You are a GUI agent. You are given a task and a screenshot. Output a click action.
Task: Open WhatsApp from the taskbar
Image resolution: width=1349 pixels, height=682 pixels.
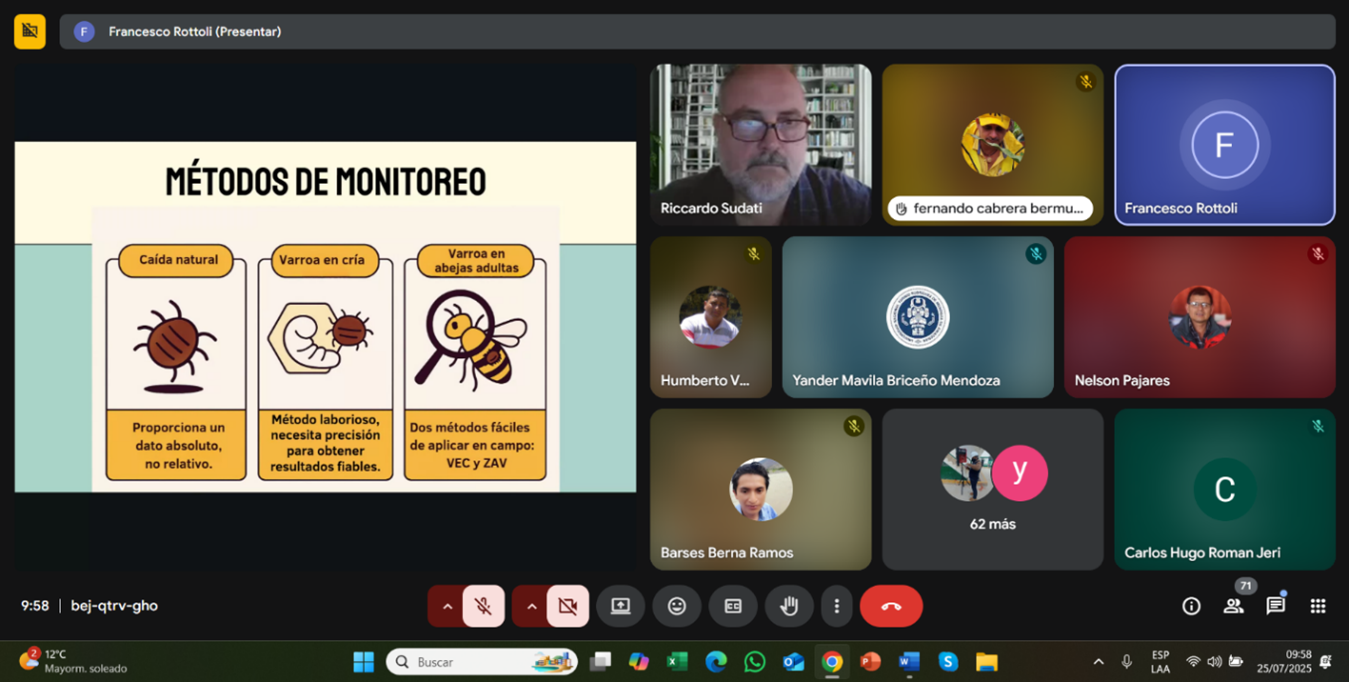(755, 662)
